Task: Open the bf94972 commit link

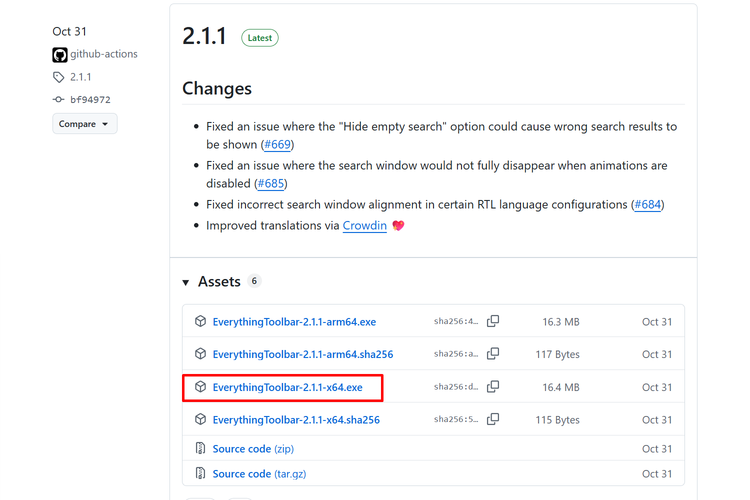Action: tap(90, 100)
